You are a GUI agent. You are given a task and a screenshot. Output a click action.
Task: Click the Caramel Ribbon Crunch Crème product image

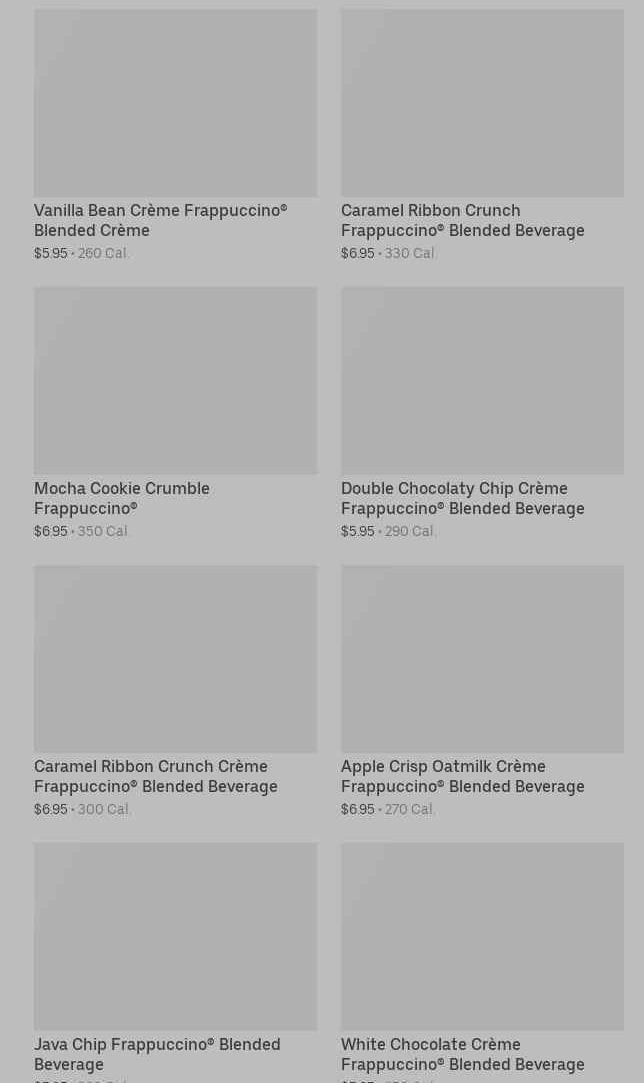175,658
